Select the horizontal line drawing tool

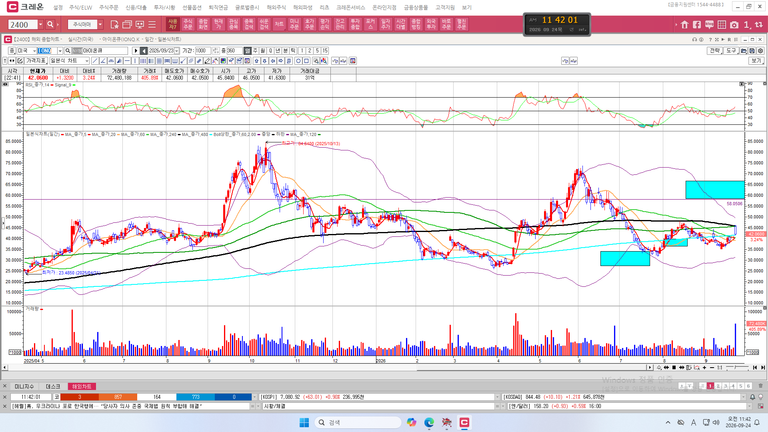point(127,61)
